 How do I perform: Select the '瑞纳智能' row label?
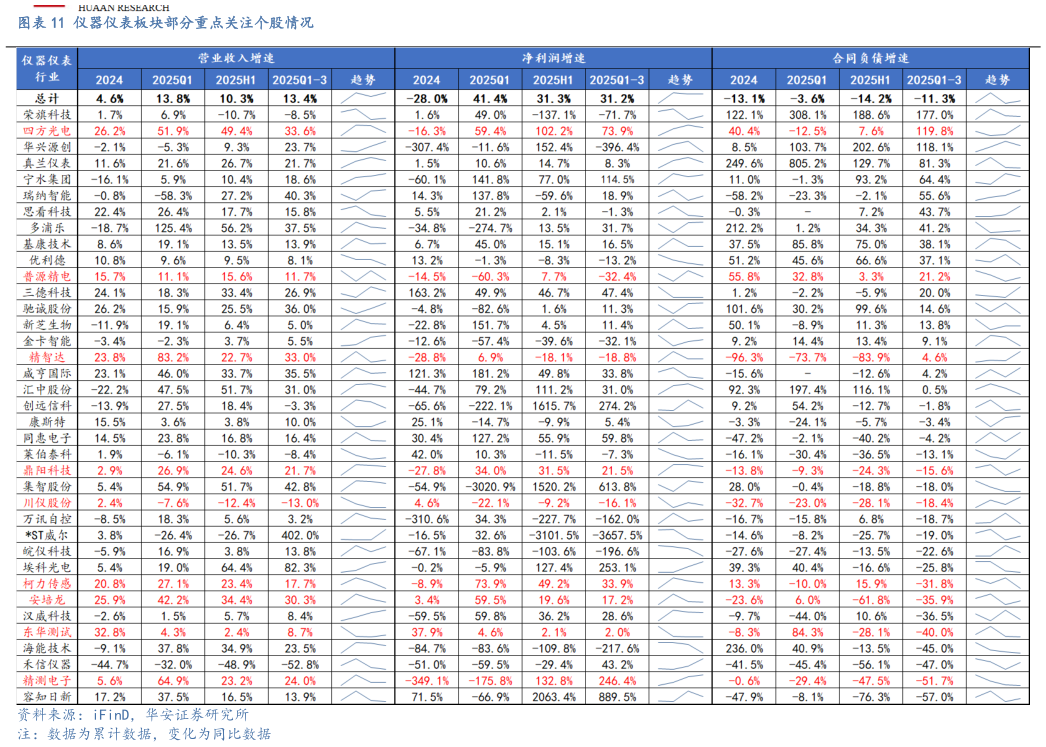pyautogui.click(x=47, y=195)
